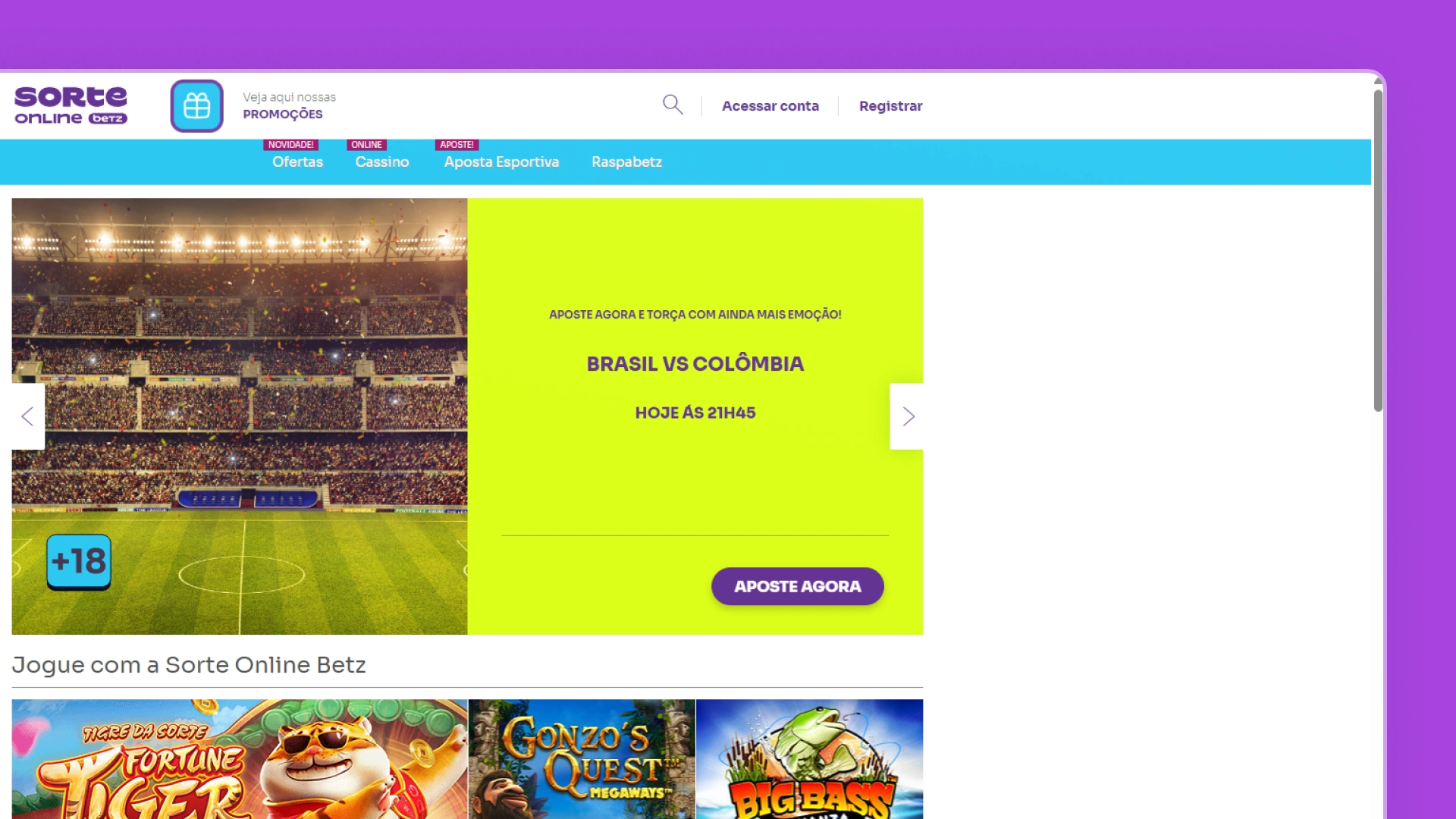Click the Registrar link
Image resolution: width=1456 pixels, height=819 pixels.
(890, 106)
